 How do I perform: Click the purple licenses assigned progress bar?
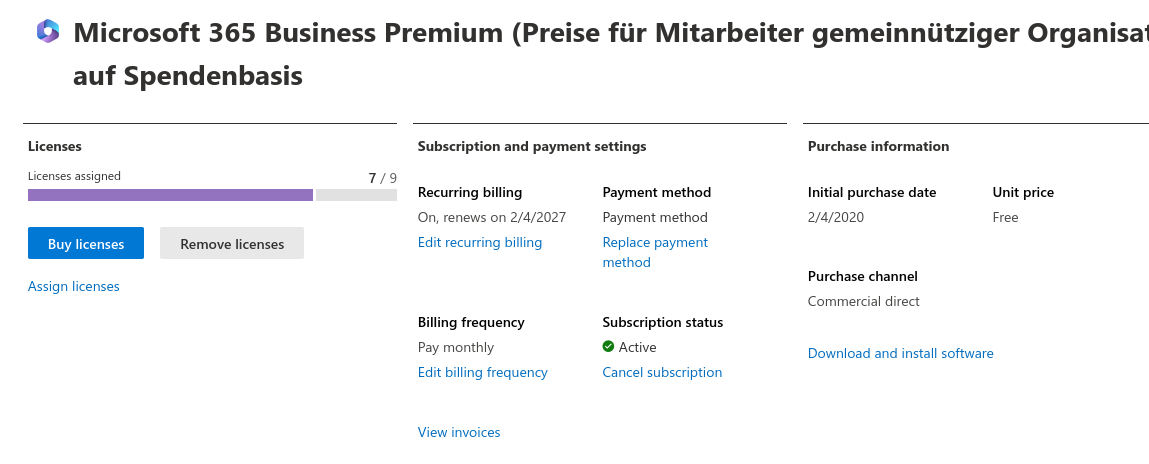point(170,195)
